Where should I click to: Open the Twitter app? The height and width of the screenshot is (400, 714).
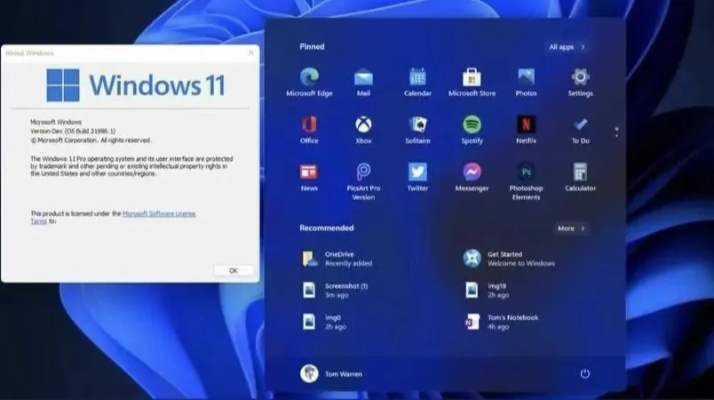418,178
